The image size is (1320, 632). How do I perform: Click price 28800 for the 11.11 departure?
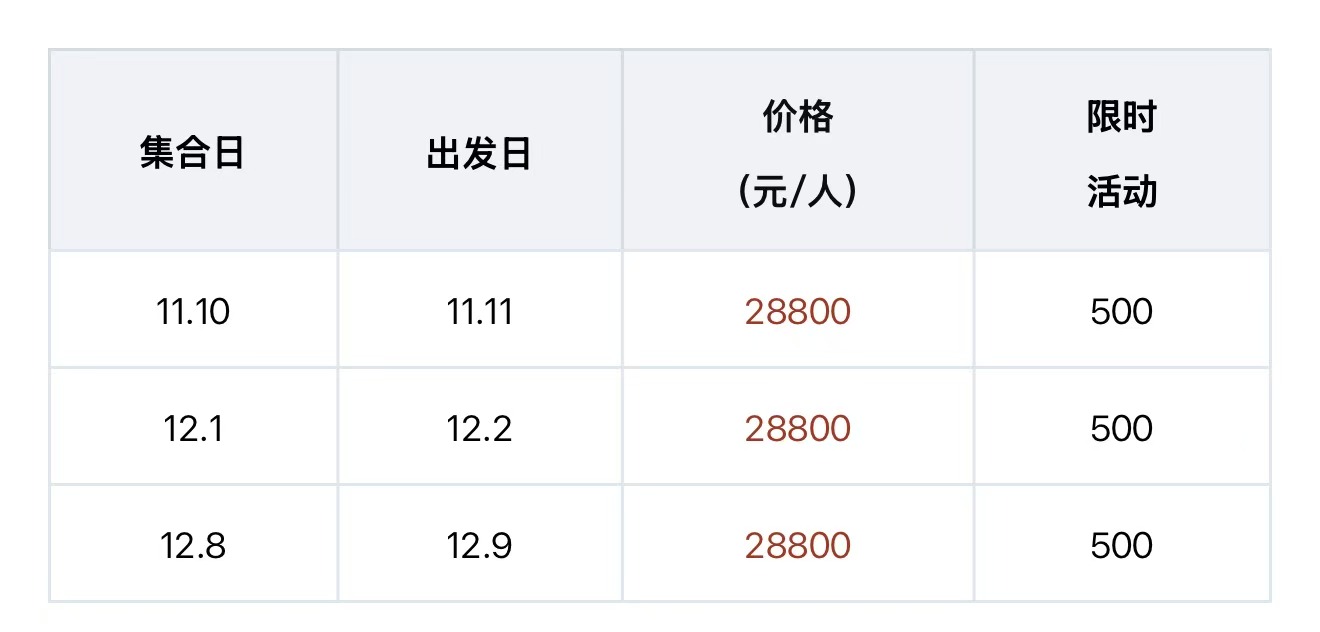click(798, 312)
